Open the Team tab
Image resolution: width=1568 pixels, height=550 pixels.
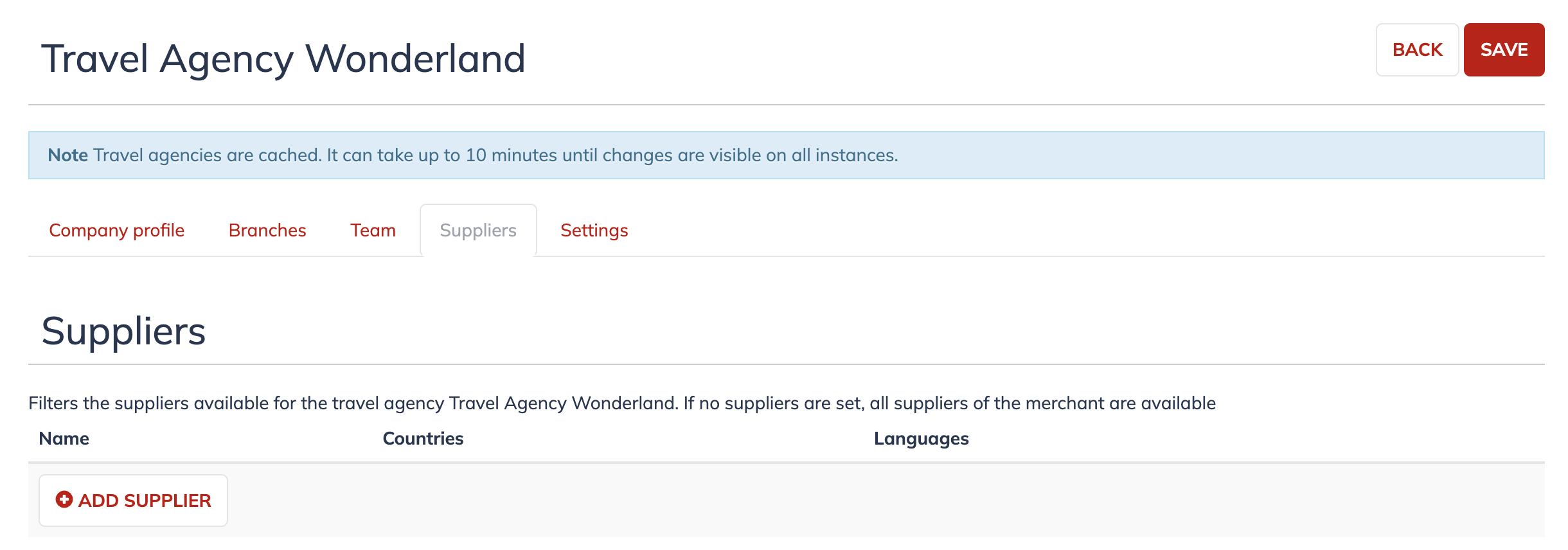click(x=373, y=230)
